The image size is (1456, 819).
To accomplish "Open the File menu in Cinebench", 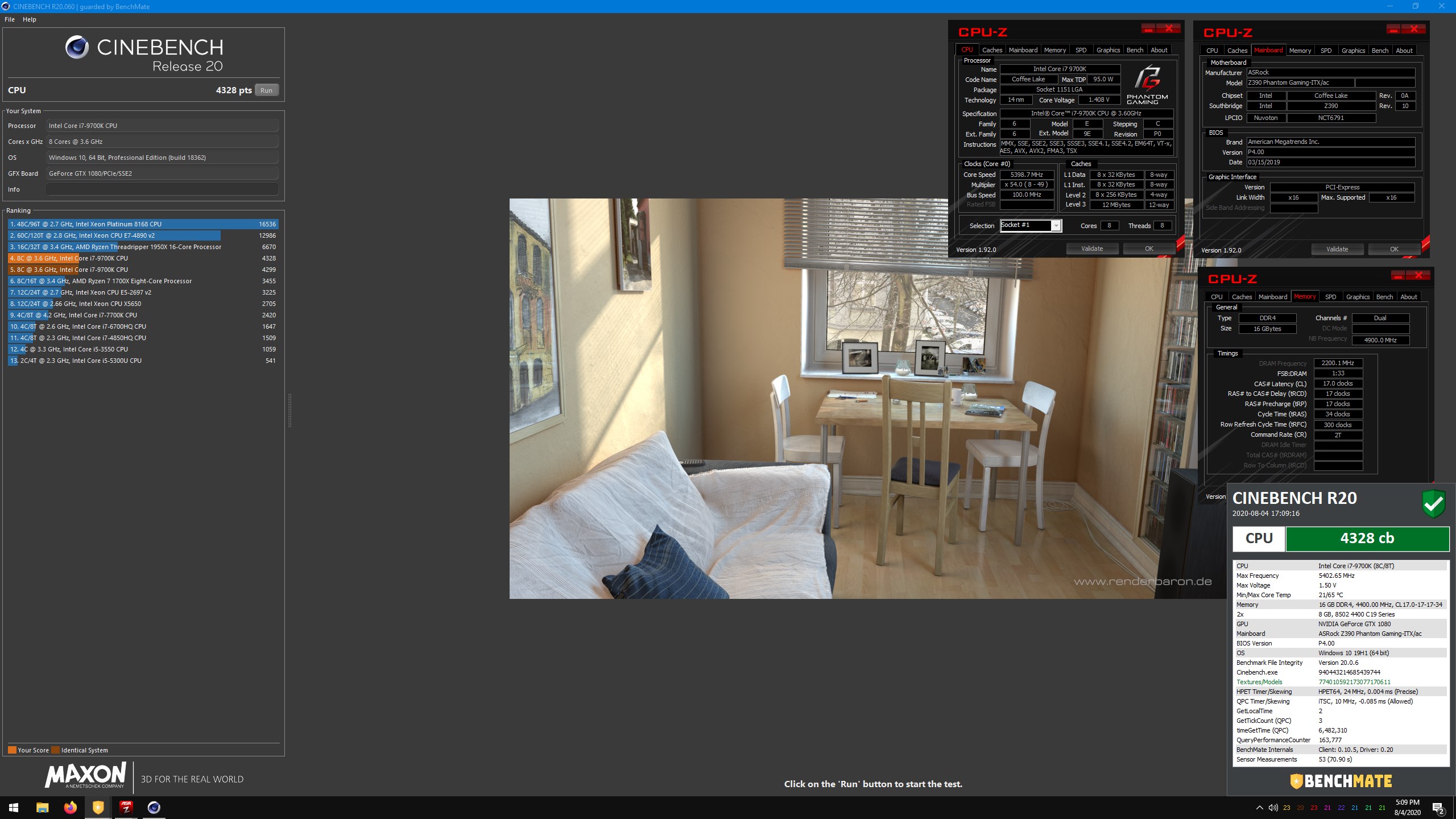I will click(10, 19).
